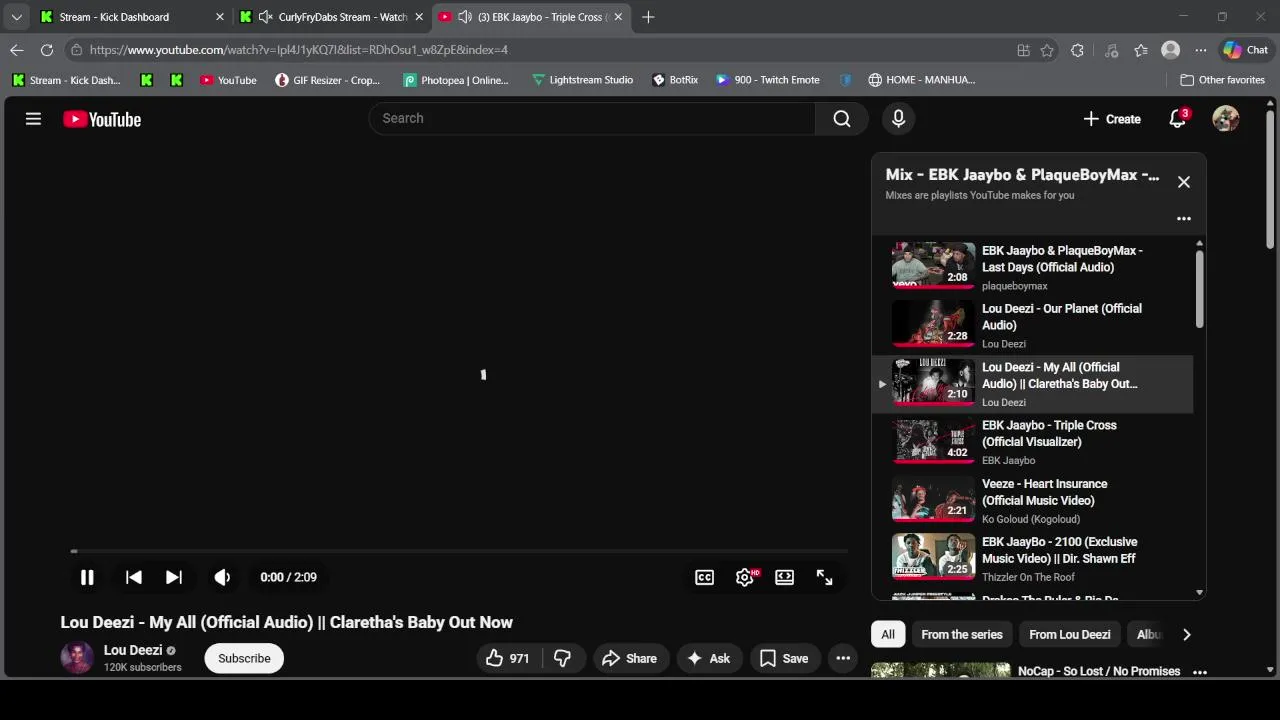Screen dimensions: 1280x720
Task: Open Lou Deezi channel name link
Action: (133, 650)
